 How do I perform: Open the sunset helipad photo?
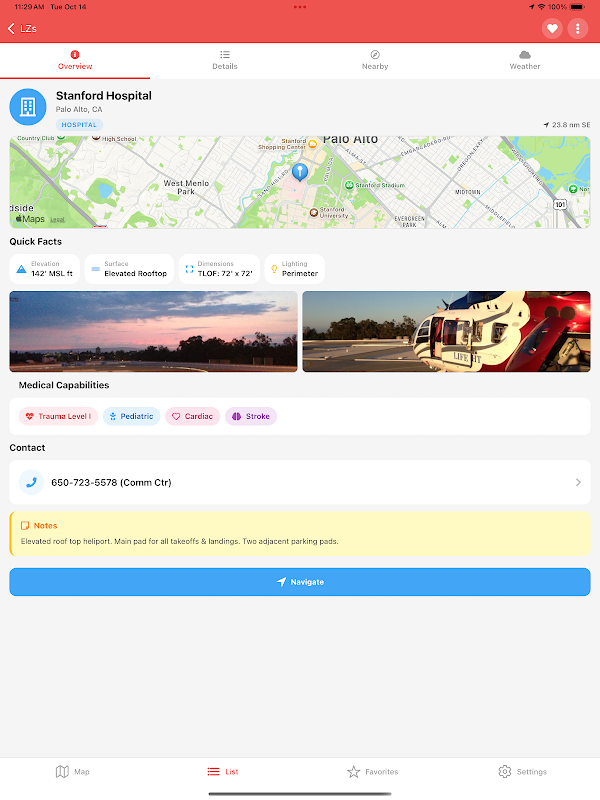(153, 332)
